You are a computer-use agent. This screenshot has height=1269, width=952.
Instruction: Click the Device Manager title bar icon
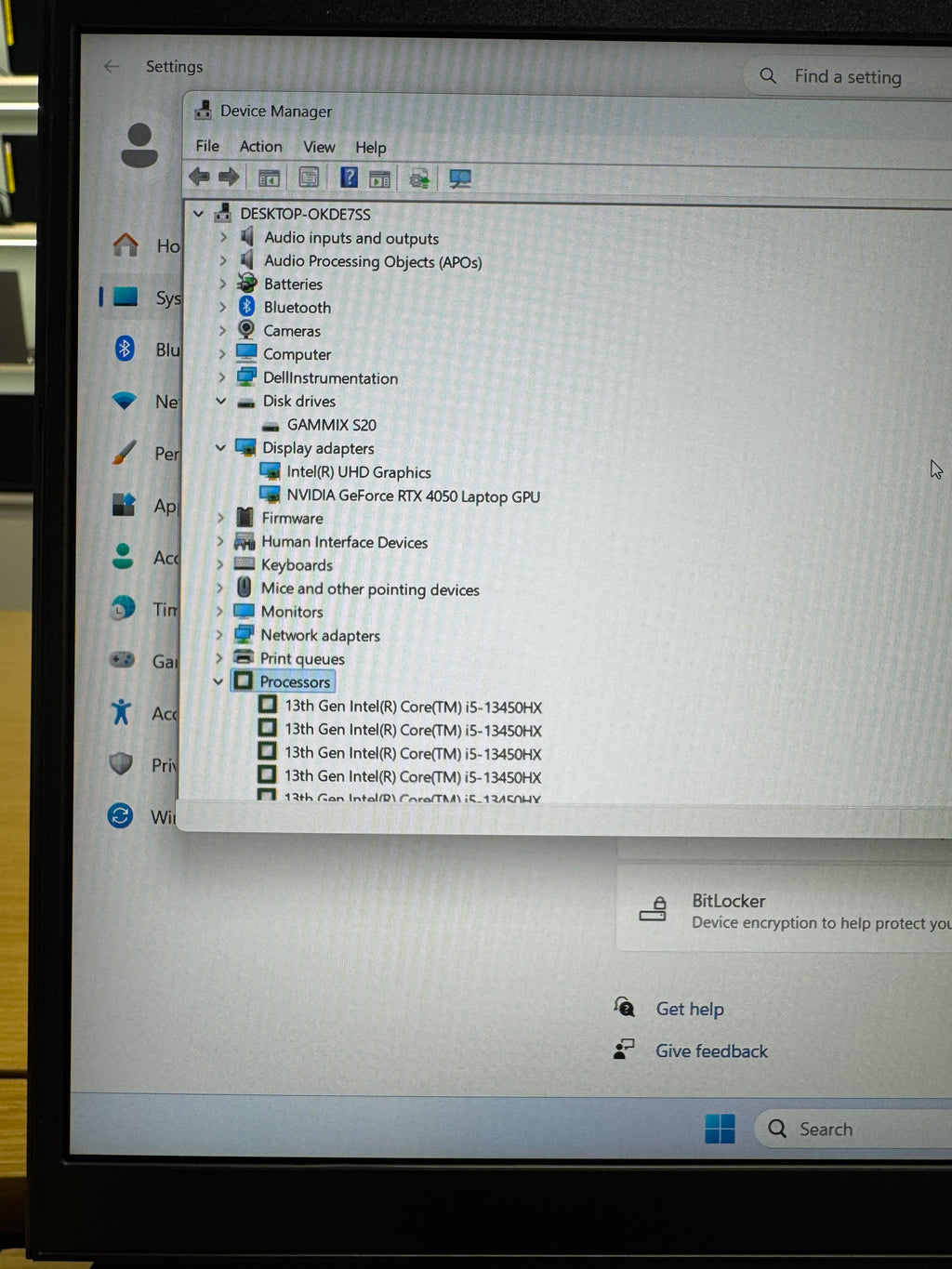point(203,110)
